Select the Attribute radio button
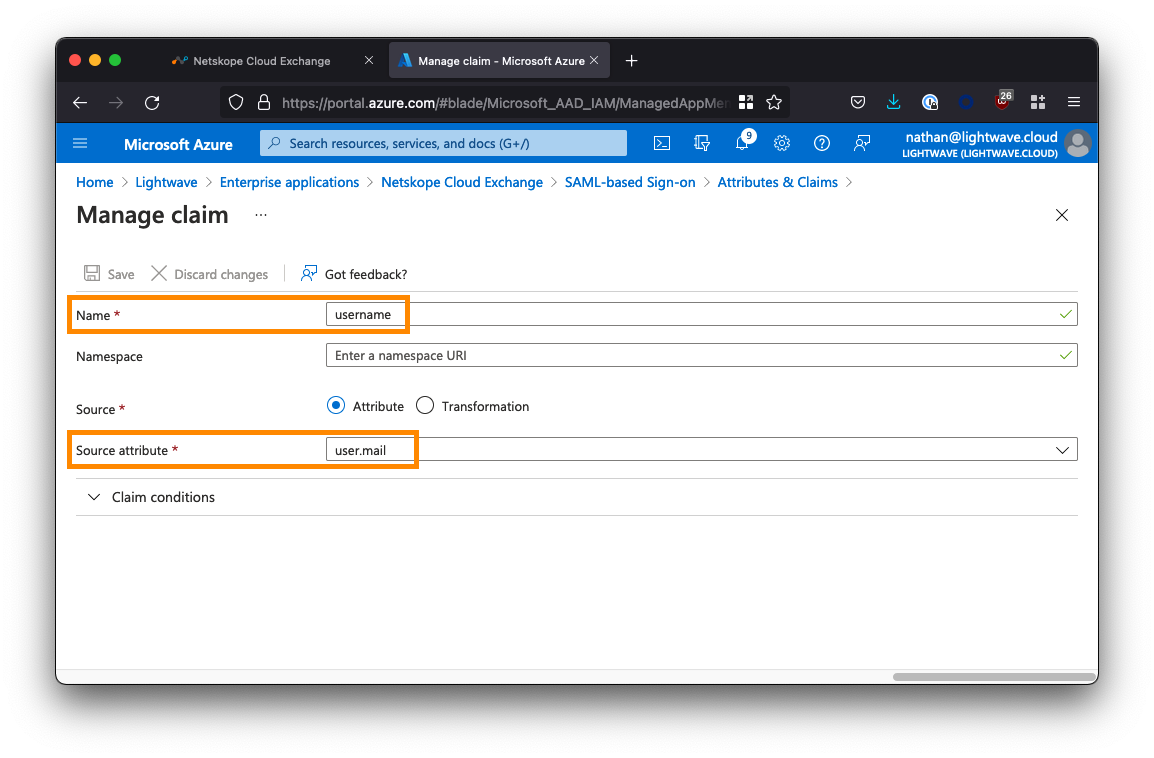This screenshot has height=758, width=1154. point(336,406)
